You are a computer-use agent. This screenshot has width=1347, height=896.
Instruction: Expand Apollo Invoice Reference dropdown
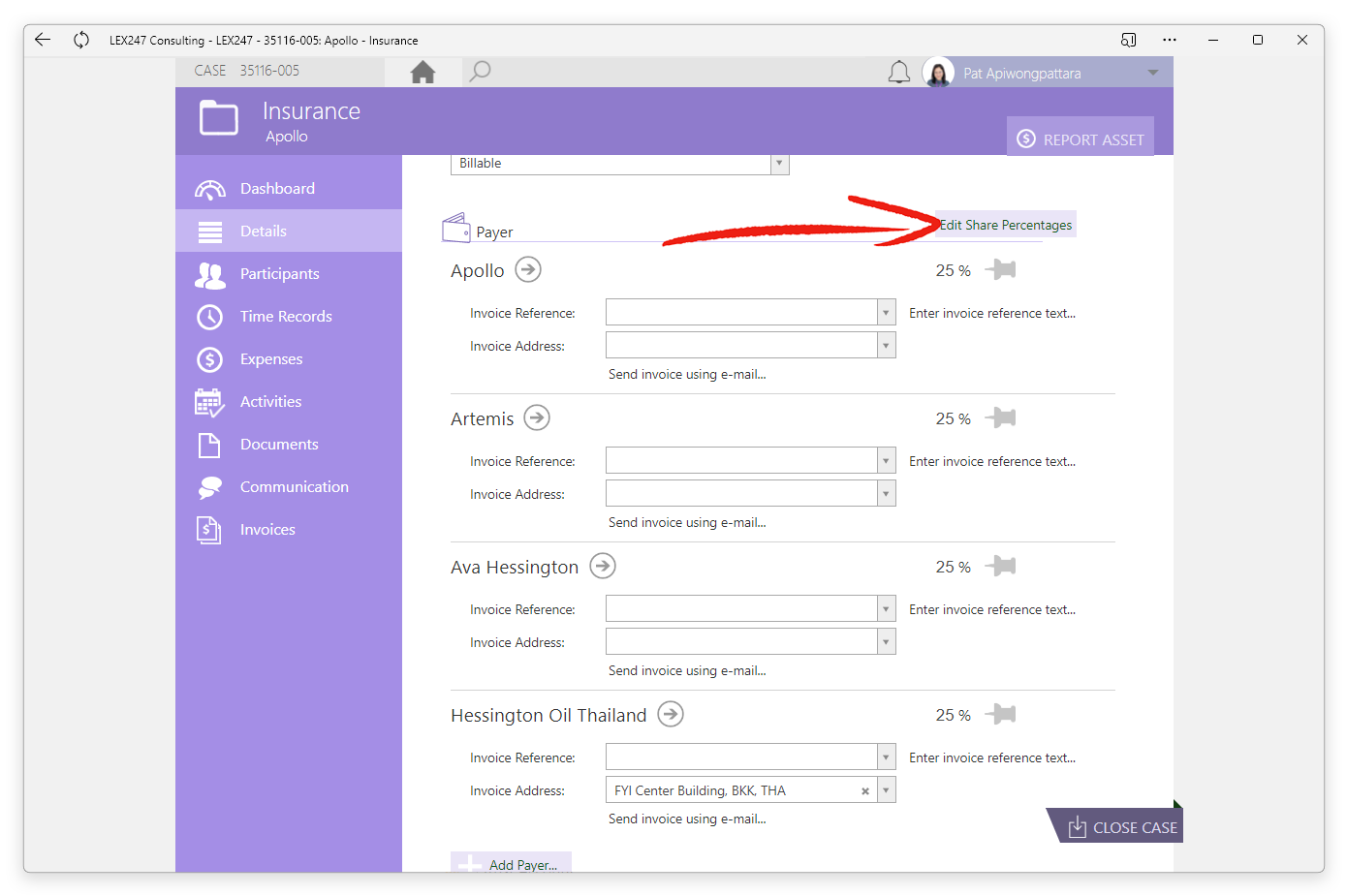[x=886, y=312]
